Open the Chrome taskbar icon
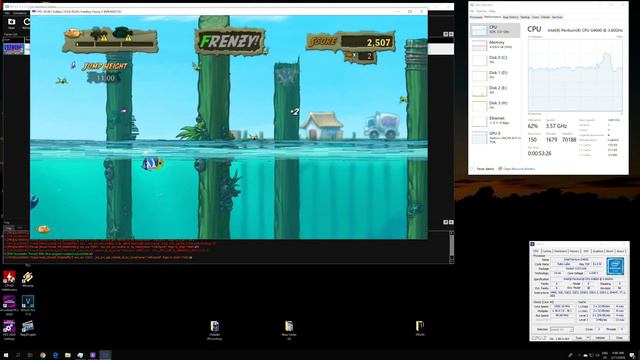The height and width of the screenshot is (360, 640). click(x=43, y=355)
